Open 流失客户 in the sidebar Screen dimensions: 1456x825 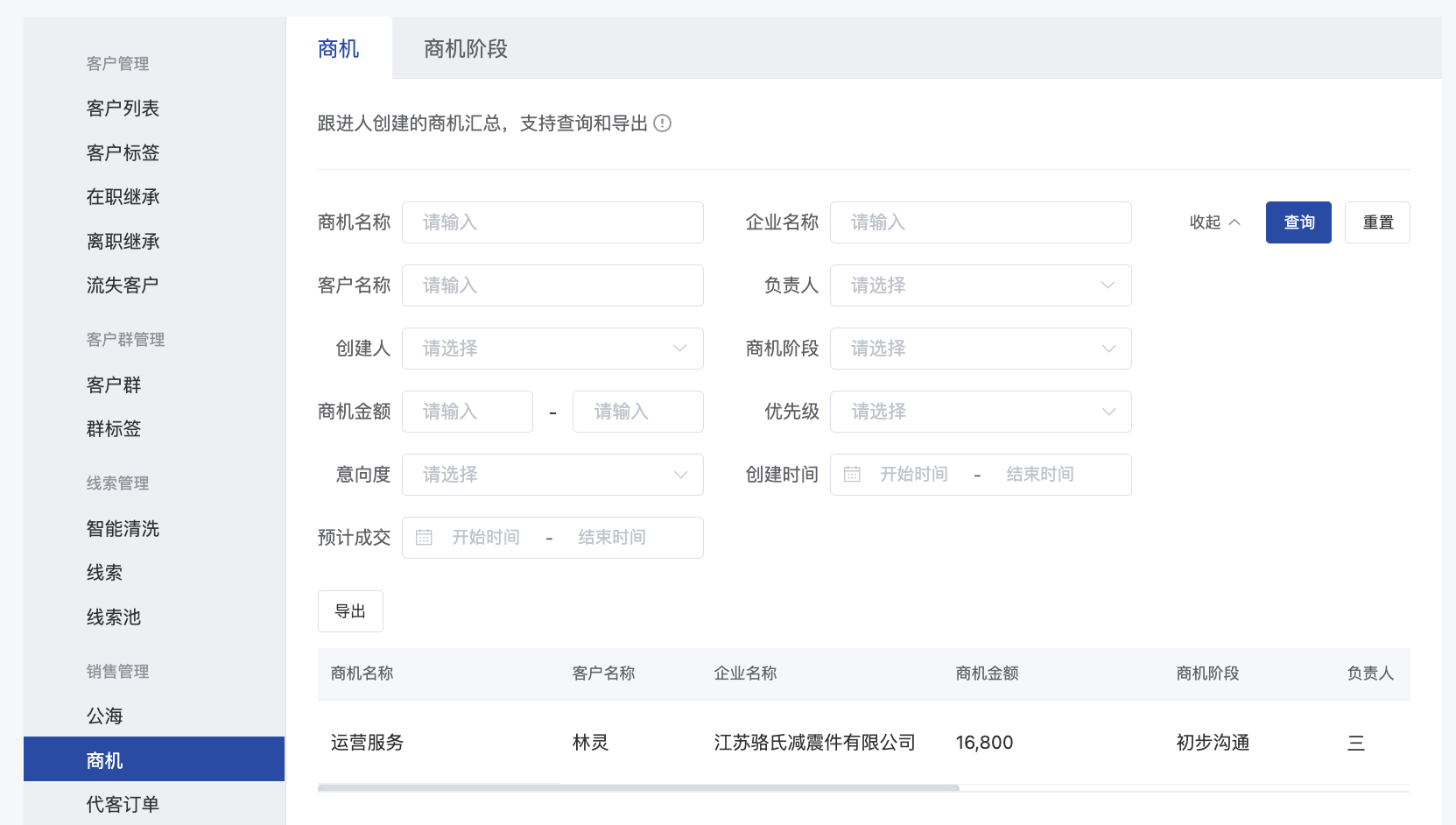[123, 286]
